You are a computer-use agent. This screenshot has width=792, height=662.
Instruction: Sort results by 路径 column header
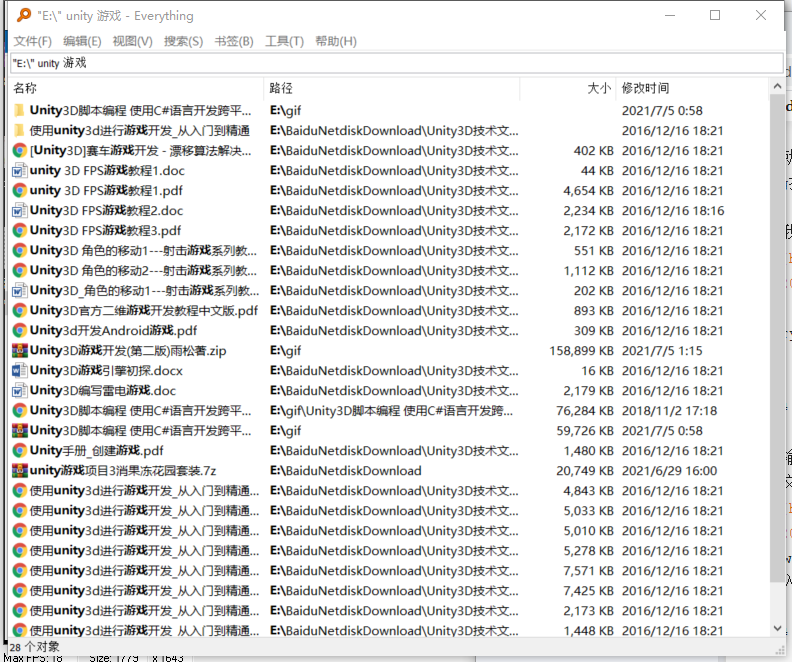(x=391, y=88)
